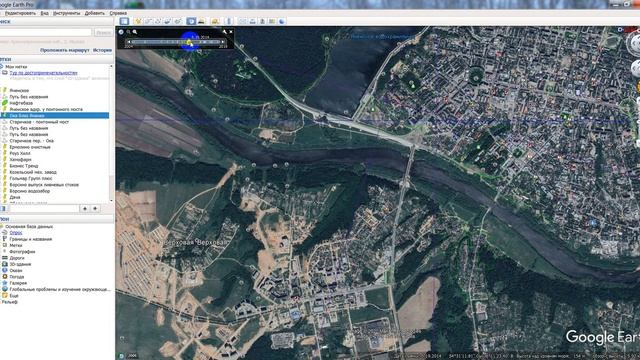Select the Нефтебаза polygon item
Image resolution: width=640 pixels, height=360 pixels.
pos(21,103)
